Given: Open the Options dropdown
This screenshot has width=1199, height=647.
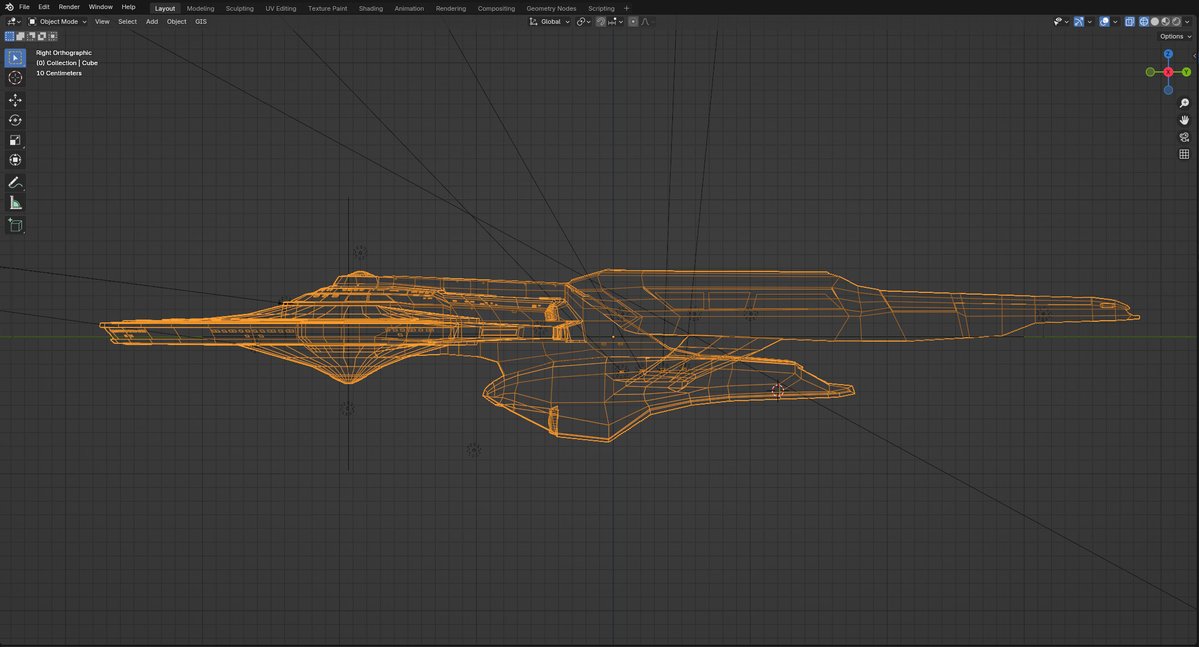Looking at the screenshot, I should (1175, 36).
